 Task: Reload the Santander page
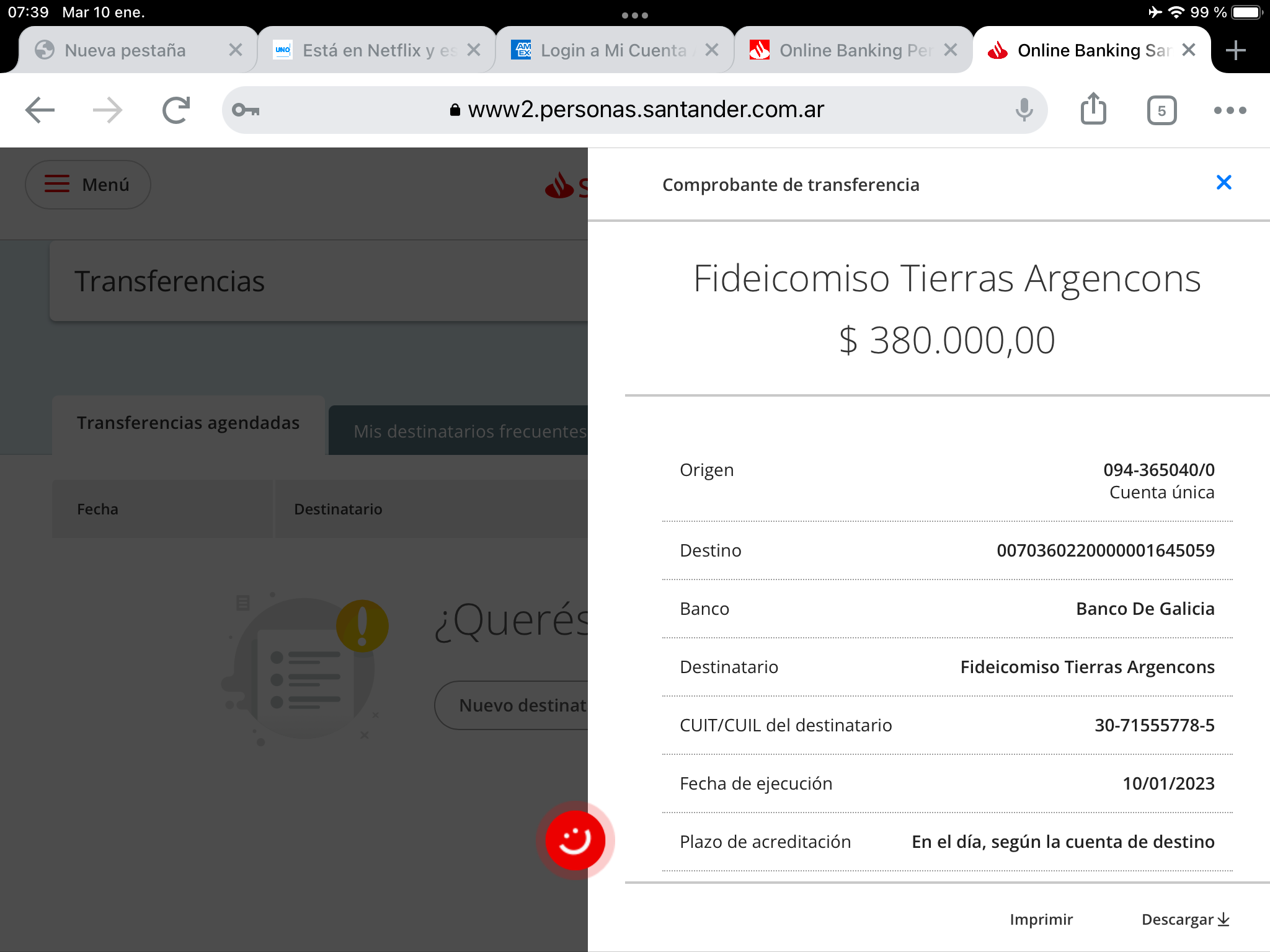[176, 110]
